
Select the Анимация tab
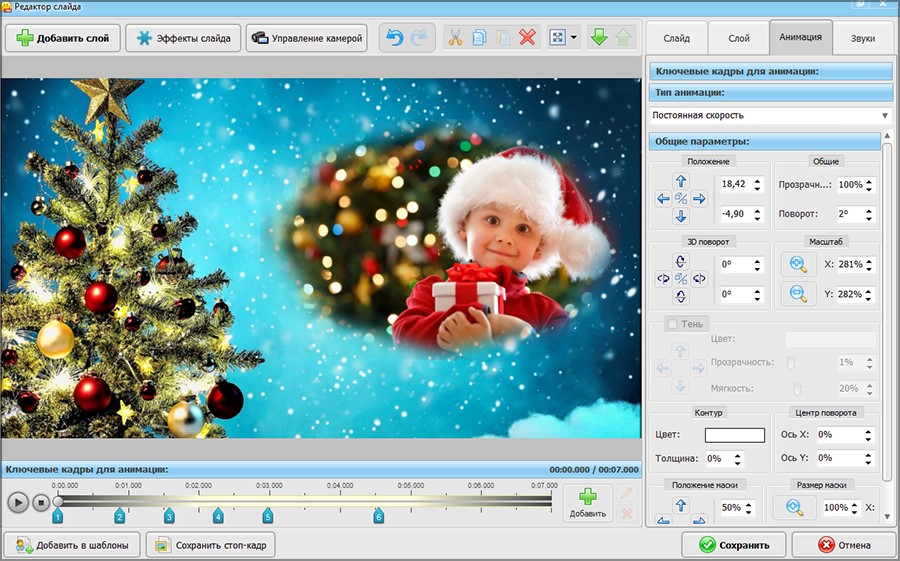[x=800, y=37]
